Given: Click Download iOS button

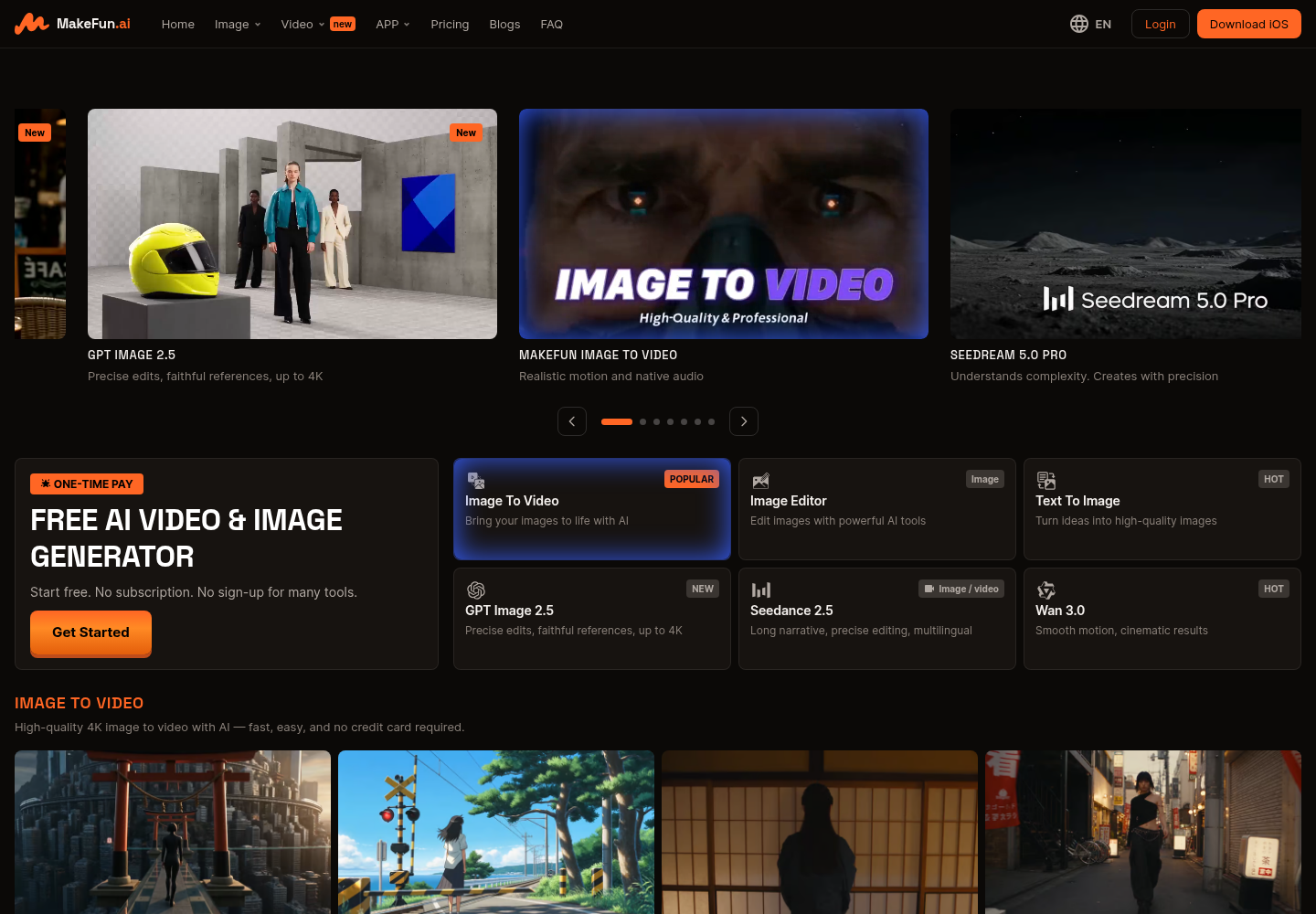Looking at the screenshot, I should pyautogui.click(x=1249, y=24).
